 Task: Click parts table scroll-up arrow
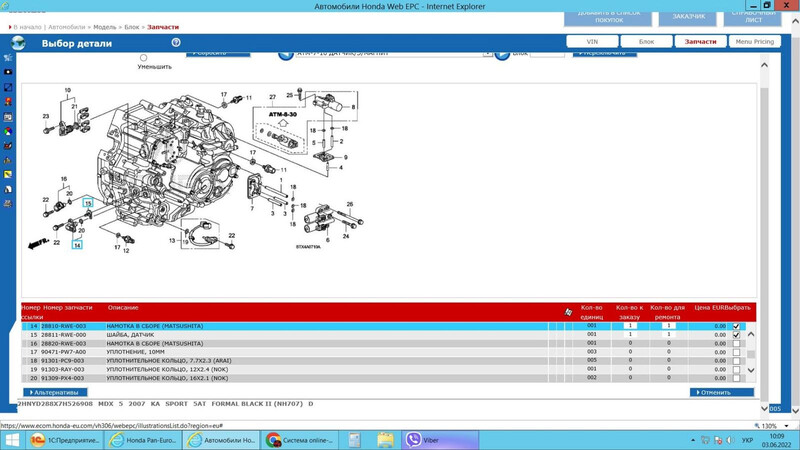(x=751, y=335)
